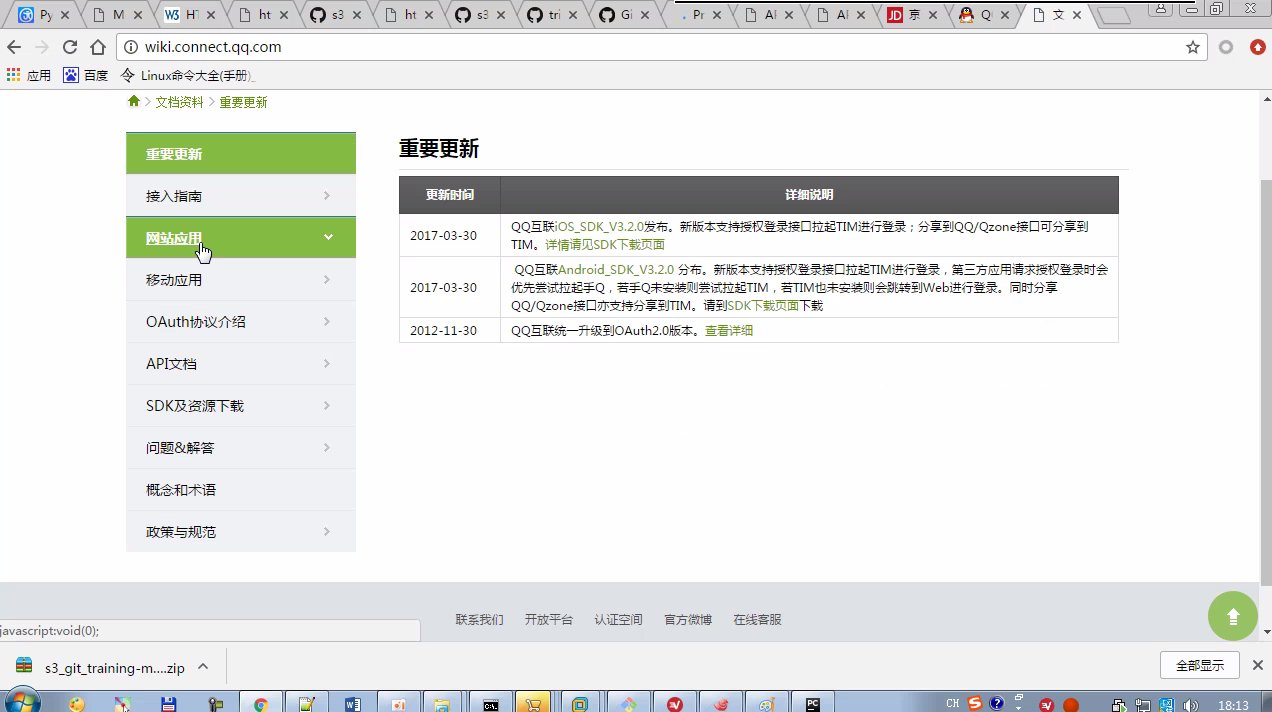
Task: Click the home icon in breadcrumb
Action: click(x=134, y=102)
